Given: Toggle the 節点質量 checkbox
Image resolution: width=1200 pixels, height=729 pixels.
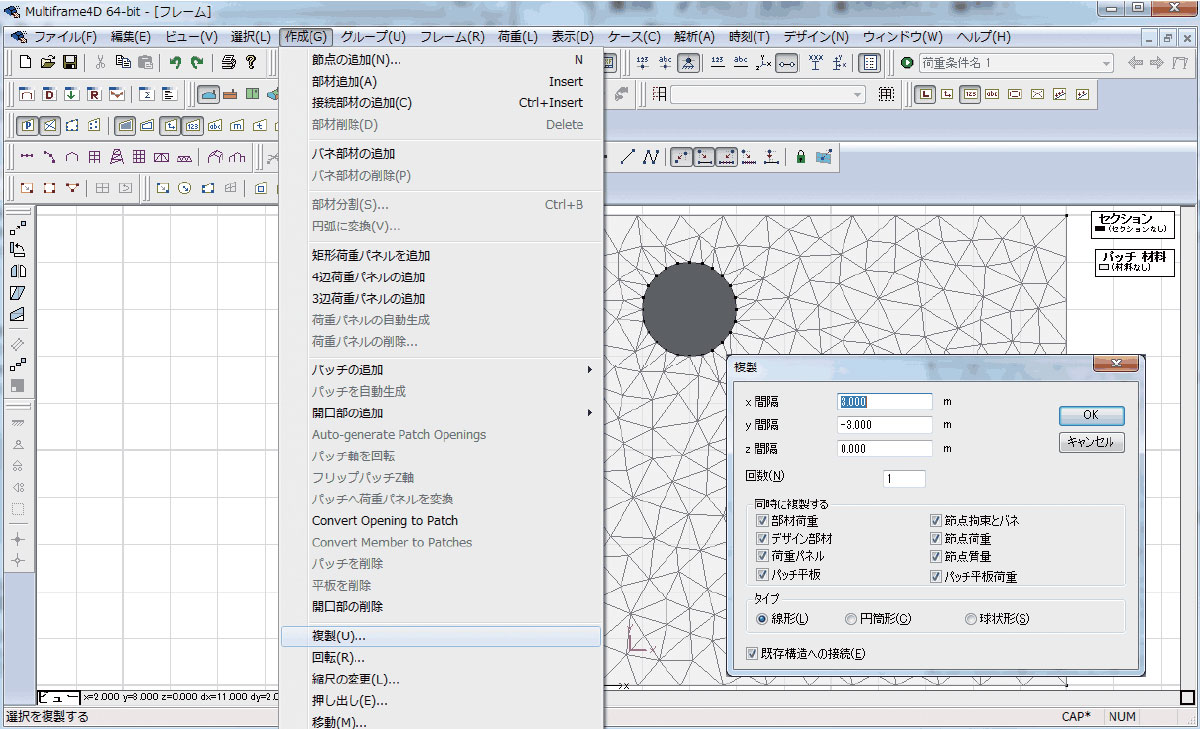Looking at the screenshot, I should [936, 557].
